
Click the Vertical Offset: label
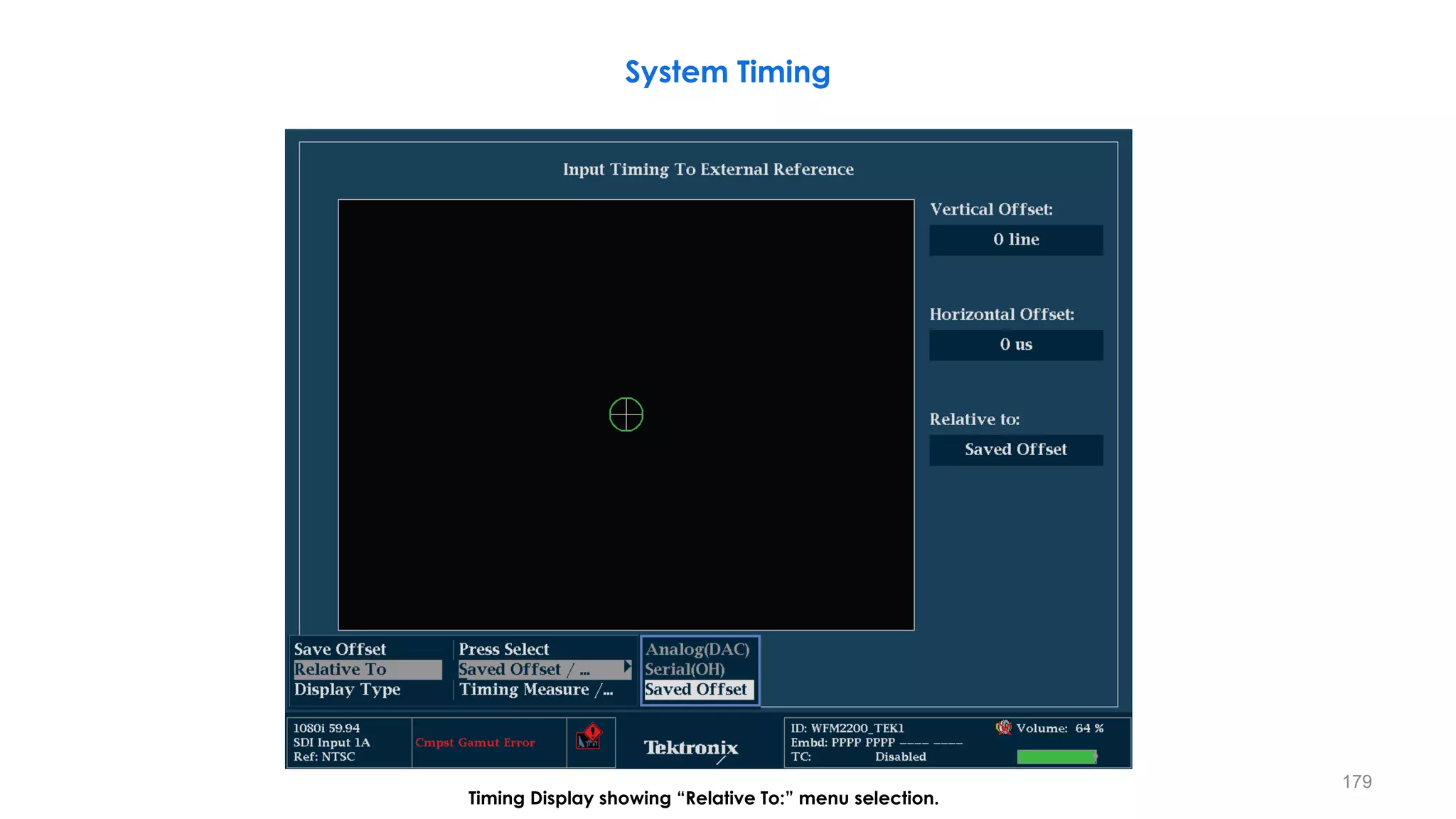(x=991, y=210)
